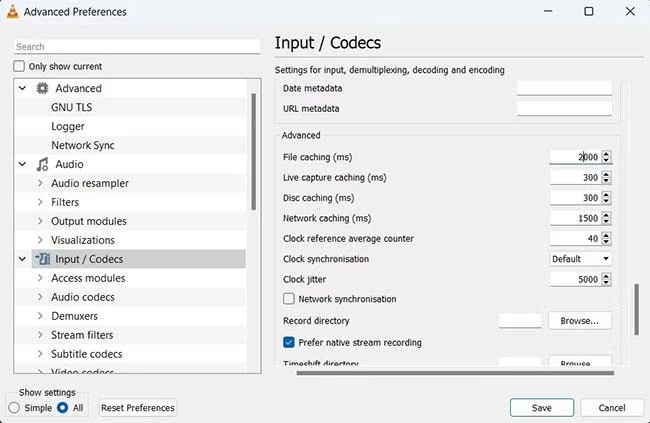Increase Live capture caching value
The width and height of the screenshot is (650, 423).
606,174
